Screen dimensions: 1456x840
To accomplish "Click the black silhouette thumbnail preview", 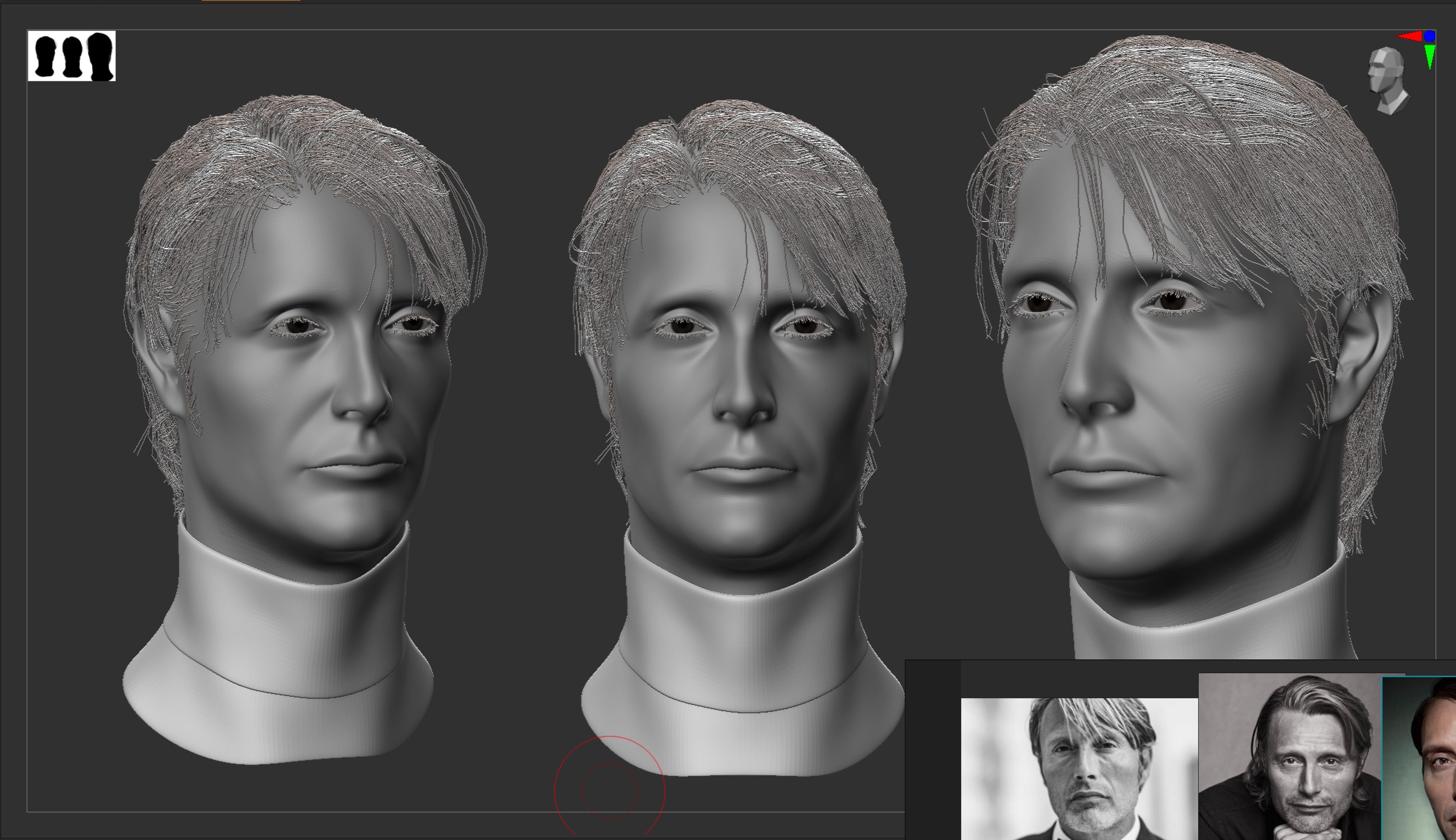I will coord(72,56).
